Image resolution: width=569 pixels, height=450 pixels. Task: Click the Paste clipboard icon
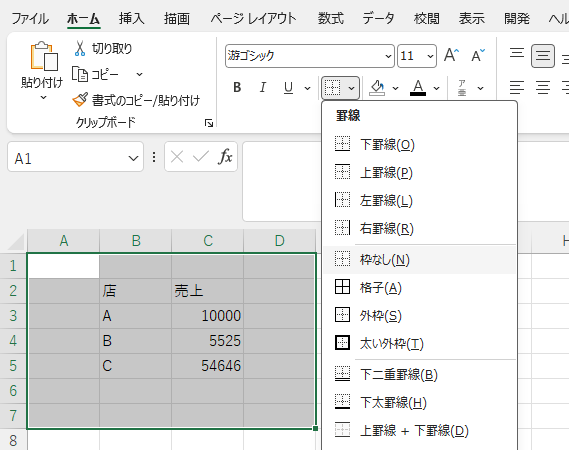(x=44, y=56)
